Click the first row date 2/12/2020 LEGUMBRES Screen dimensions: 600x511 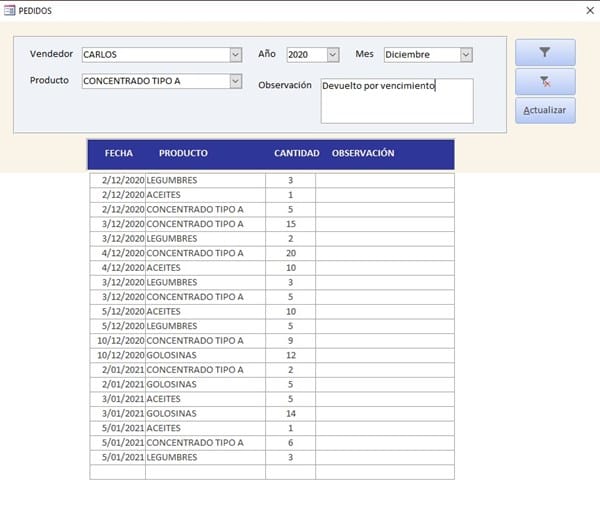(120, 180)
